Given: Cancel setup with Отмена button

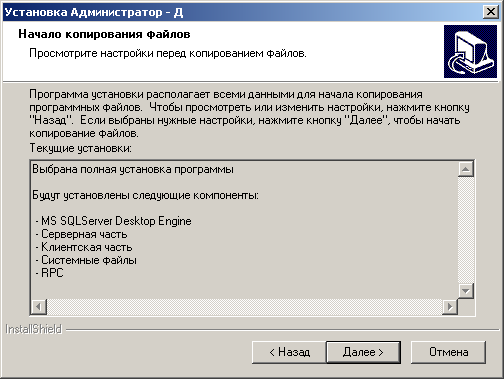Looking at the screenshot, I should click(x=448, y=352).
